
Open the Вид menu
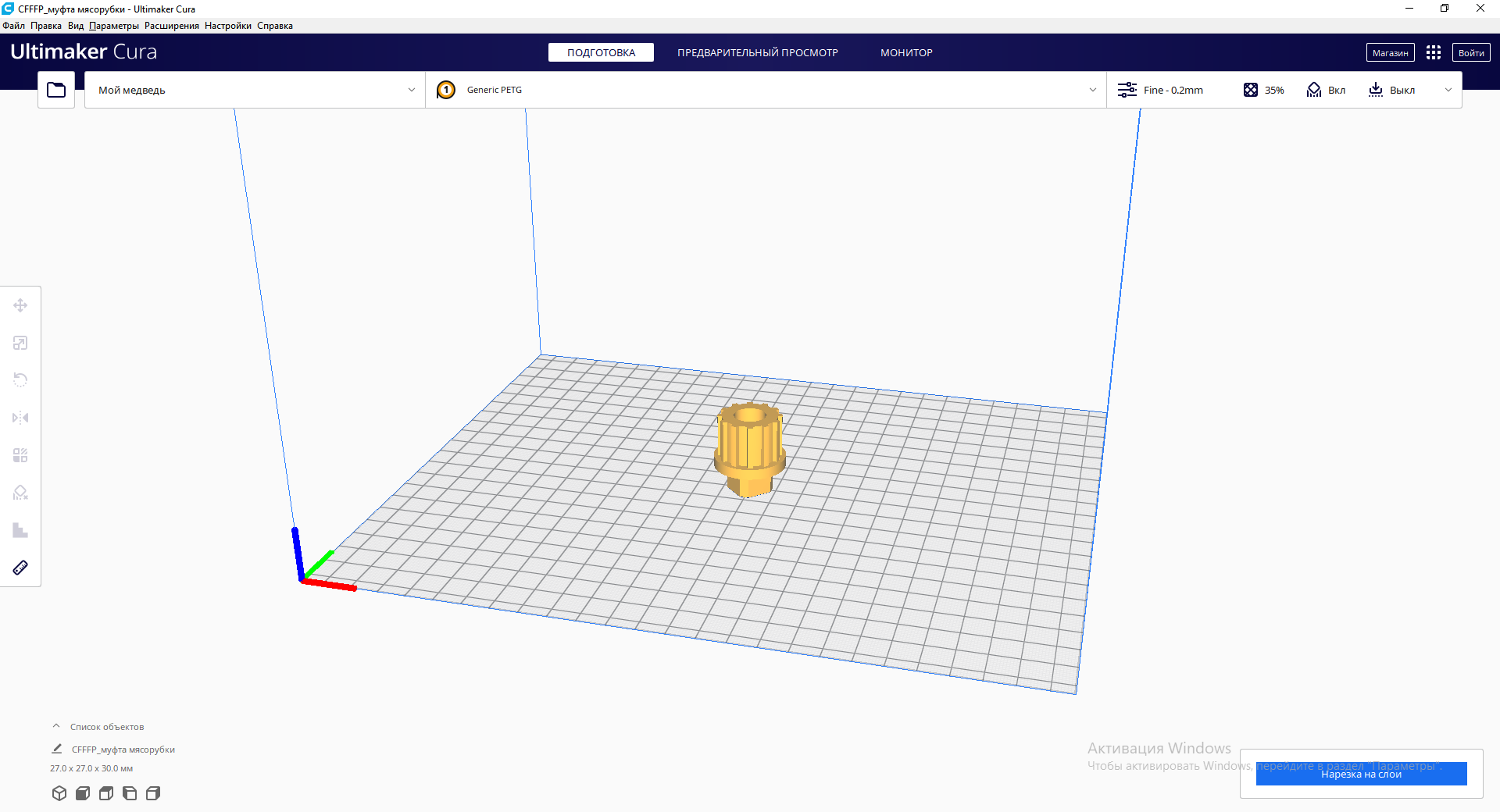click(76, 26)
